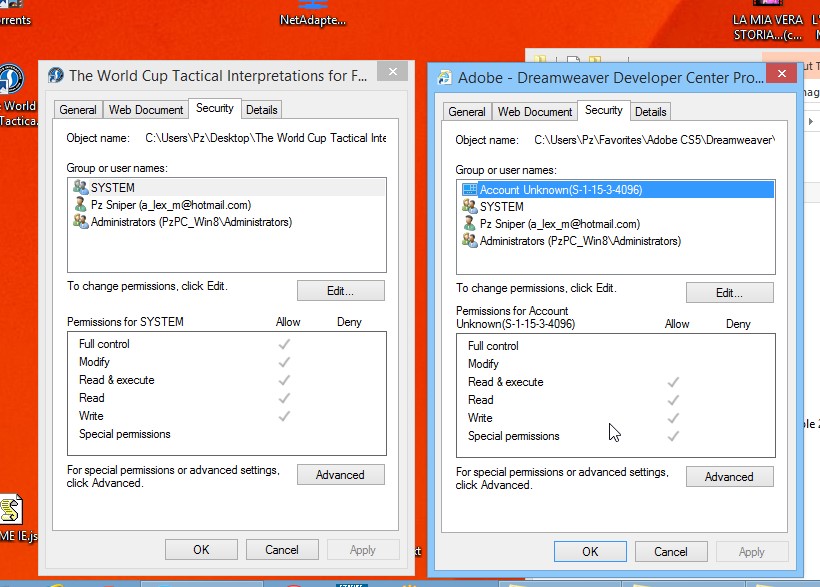Viewport: 820px width, 587px height.
Task: Click "Read & execute" permission in Dreamweaver dialog
Action: coord(506,382)
